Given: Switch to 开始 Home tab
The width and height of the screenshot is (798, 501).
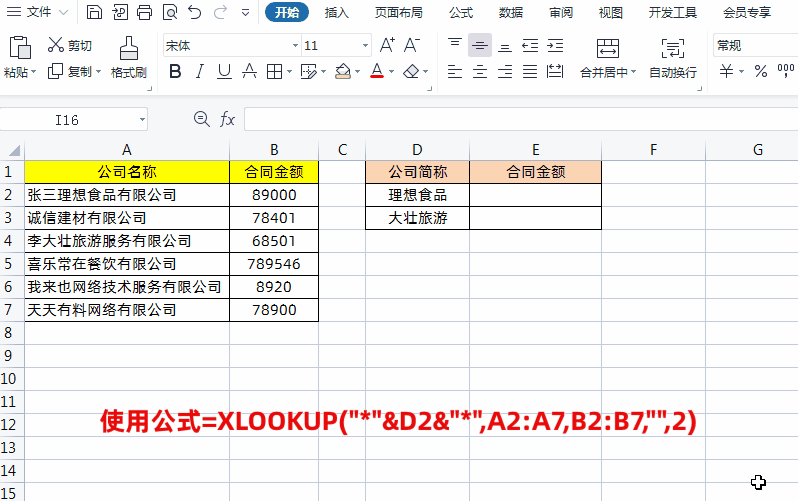Looking at the screenshot, I should tap(287, 12).
